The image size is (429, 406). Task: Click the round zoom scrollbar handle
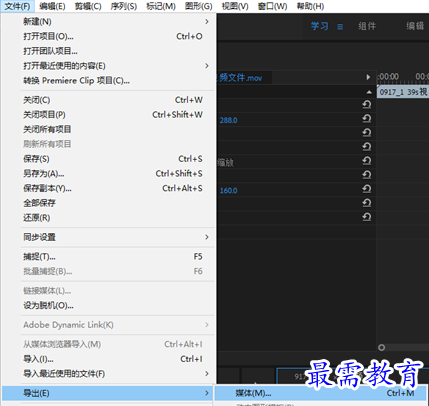(x=382, y=348)
